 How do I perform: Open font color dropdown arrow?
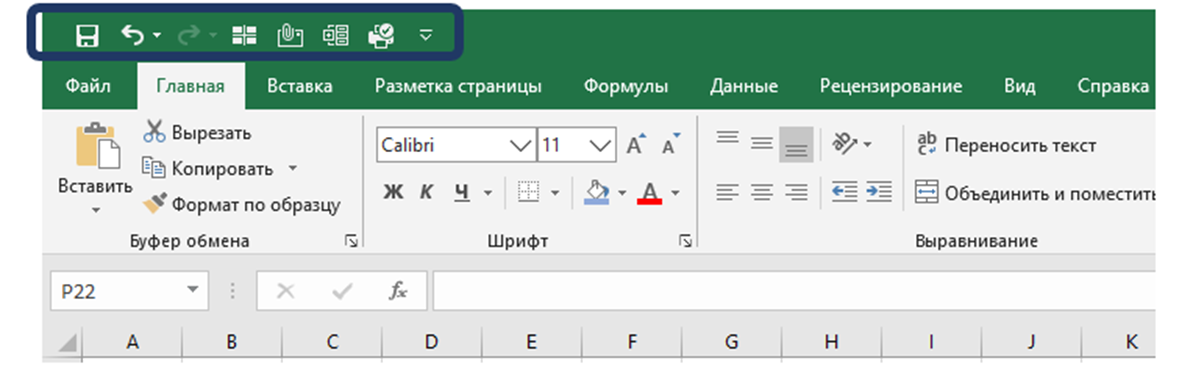pyautogui.click(x=674, y=193)
